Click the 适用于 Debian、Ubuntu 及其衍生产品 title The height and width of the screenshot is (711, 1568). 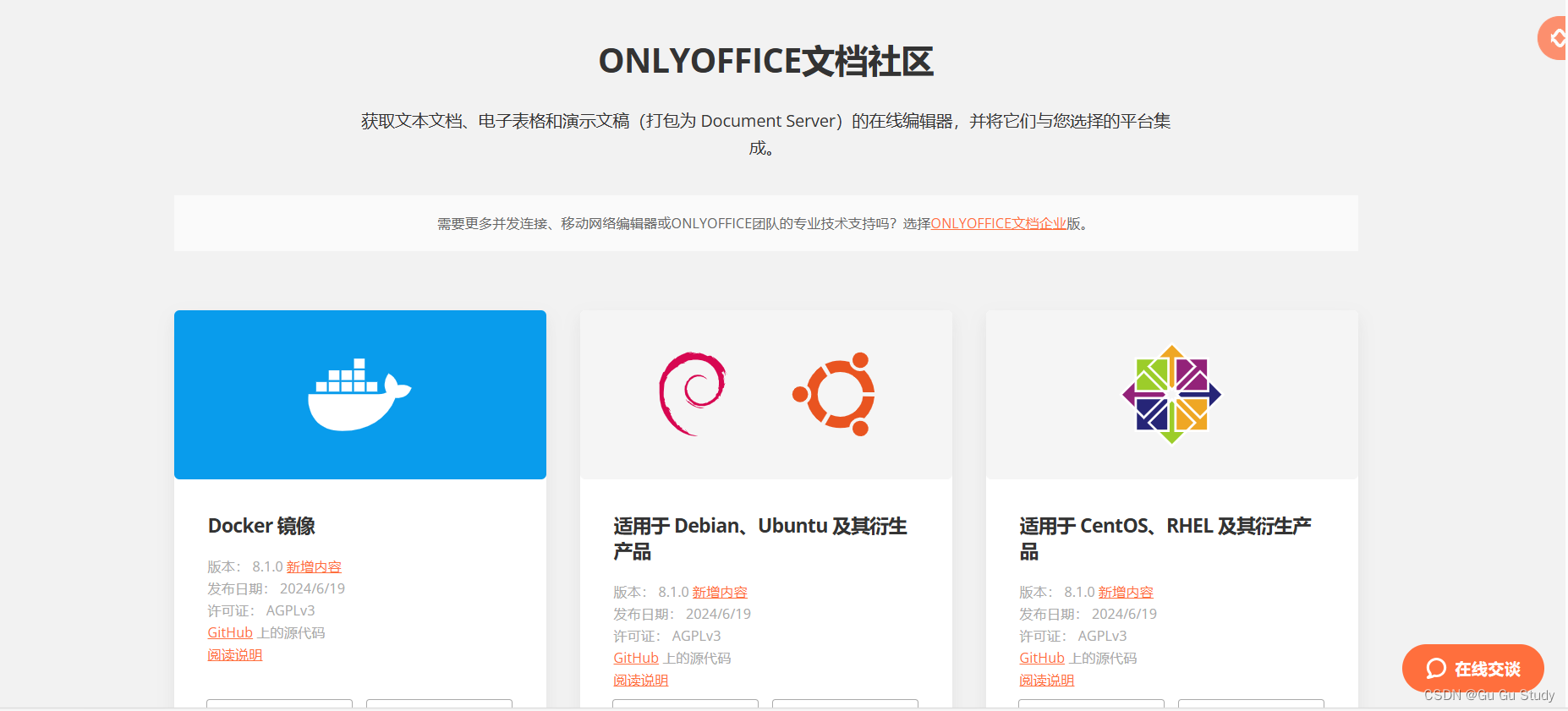point(759,539)
